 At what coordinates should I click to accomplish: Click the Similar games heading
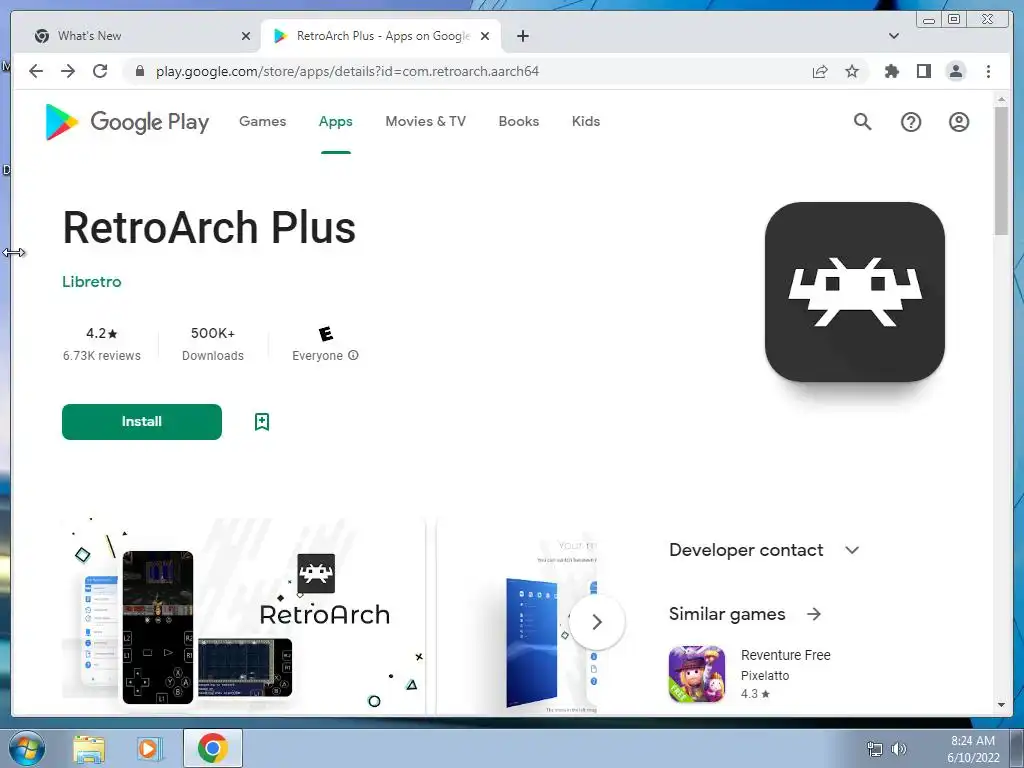click(x=727, y=614)
